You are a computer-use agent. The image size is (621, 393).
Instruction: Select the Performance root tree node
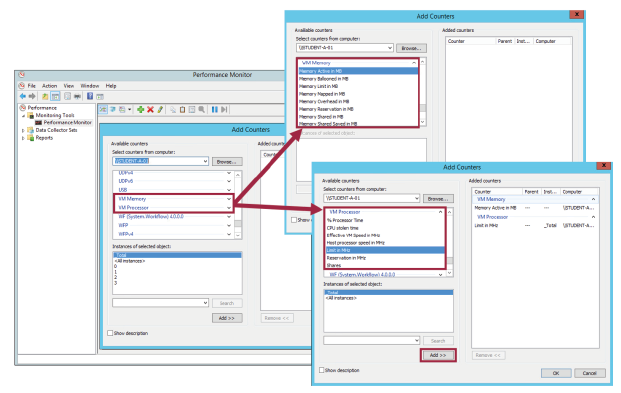click(42, 108)
